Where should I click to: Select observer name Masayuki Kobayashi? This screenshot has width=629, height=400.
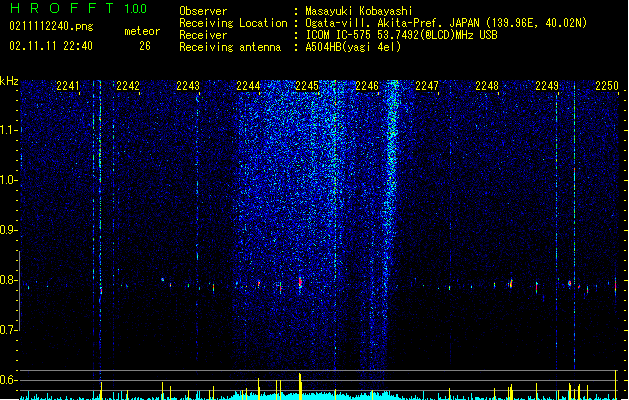tap(359, 11)
